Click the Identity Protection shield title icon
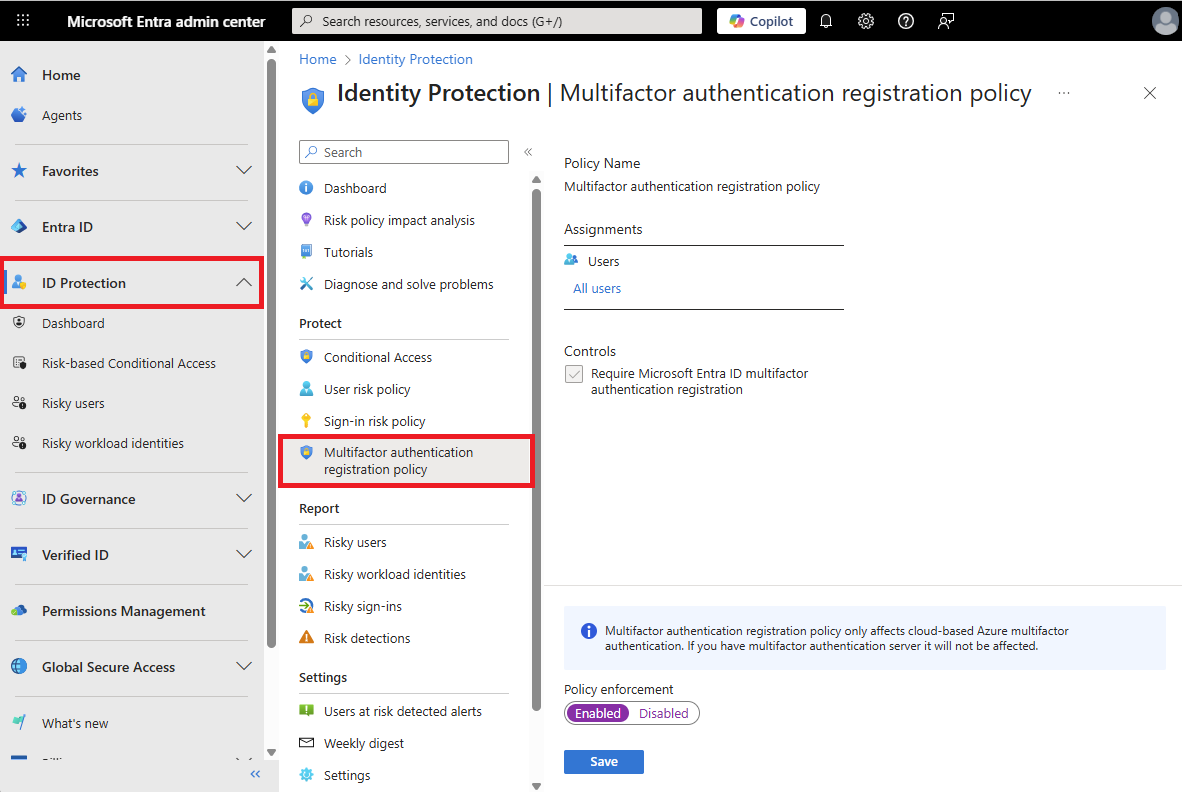This screenshot has width=1182, height=792. pos(313,99)
